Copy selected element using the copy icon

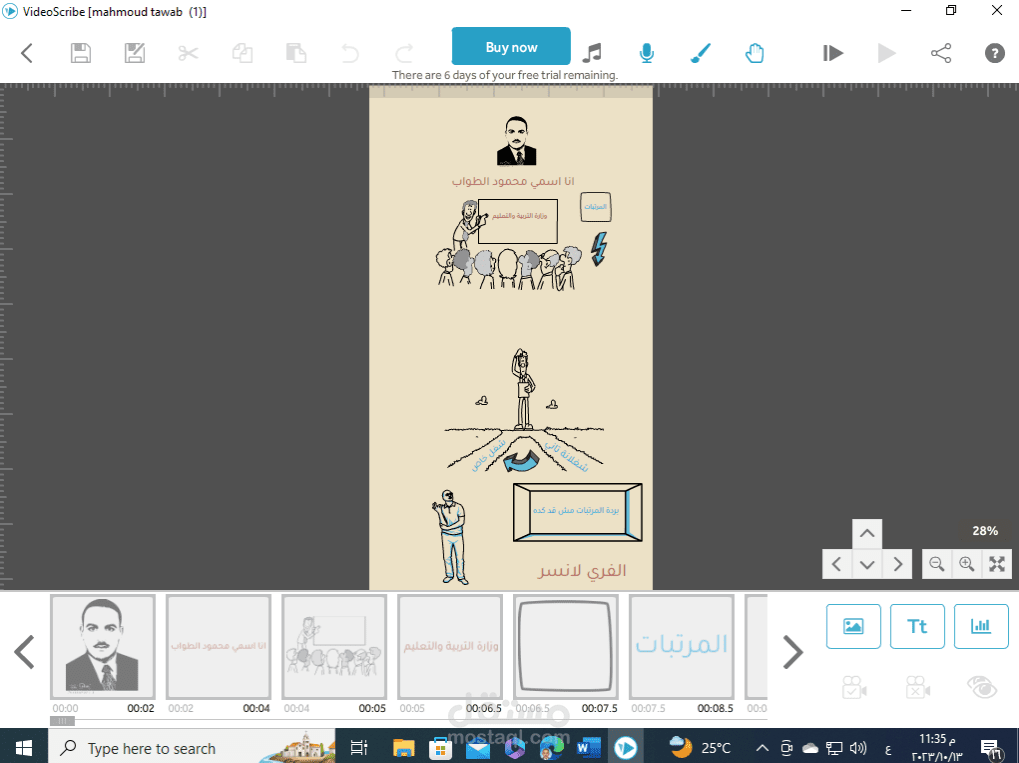(x=242, y=53)
